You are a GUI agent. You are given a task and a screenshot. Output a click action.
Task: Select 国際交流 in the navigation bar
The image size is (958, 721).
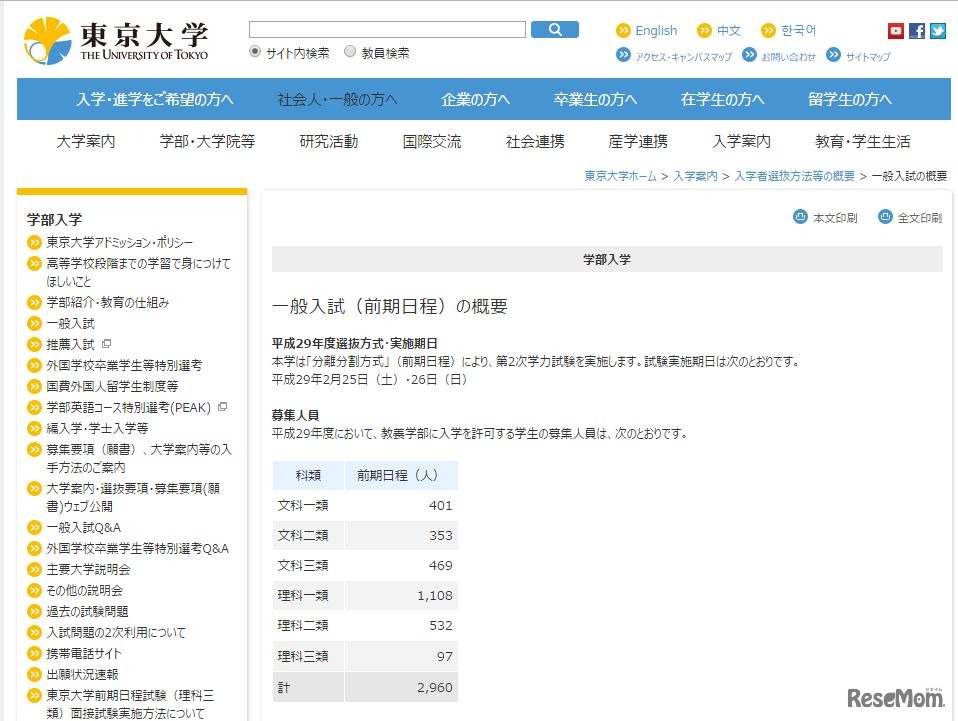431,142
